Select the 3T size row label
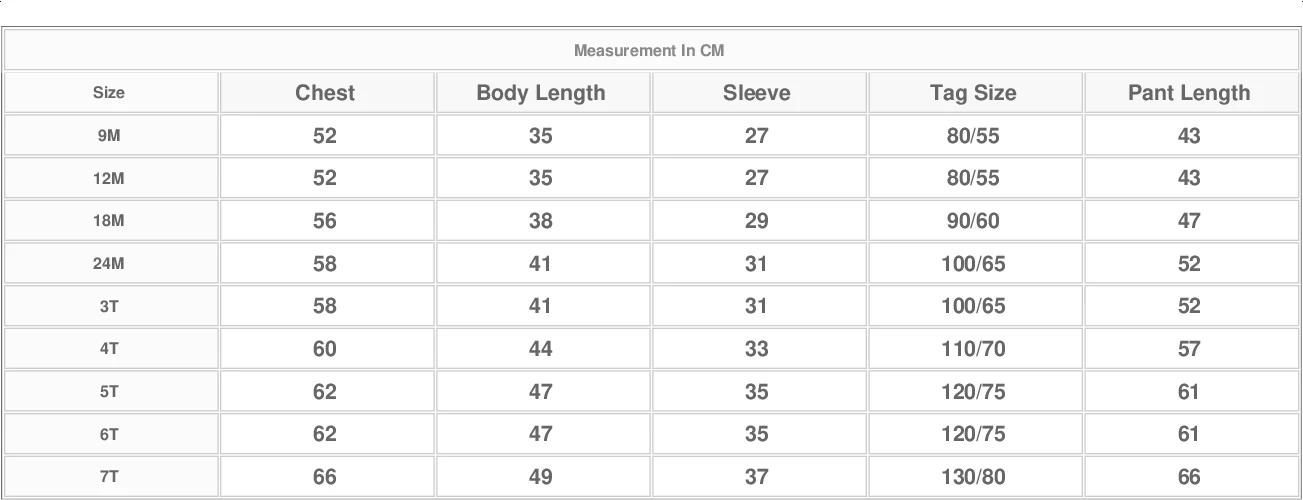 [109, 306]
